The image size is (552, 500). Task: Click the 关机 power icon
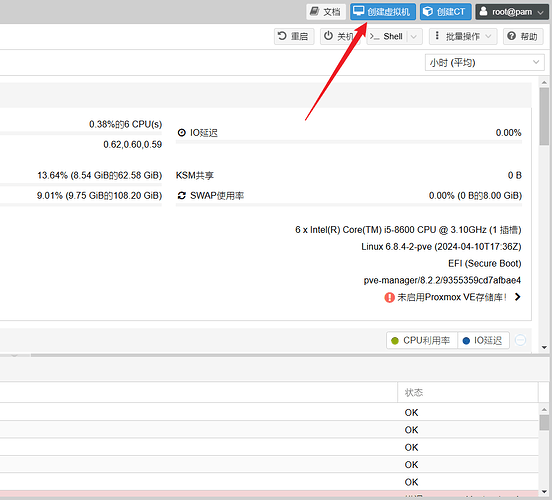tap(328, 36)
